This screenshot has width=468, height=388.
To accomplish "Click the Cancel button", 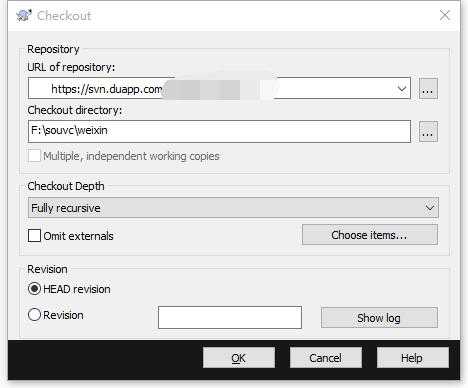I will click(326, 358).
